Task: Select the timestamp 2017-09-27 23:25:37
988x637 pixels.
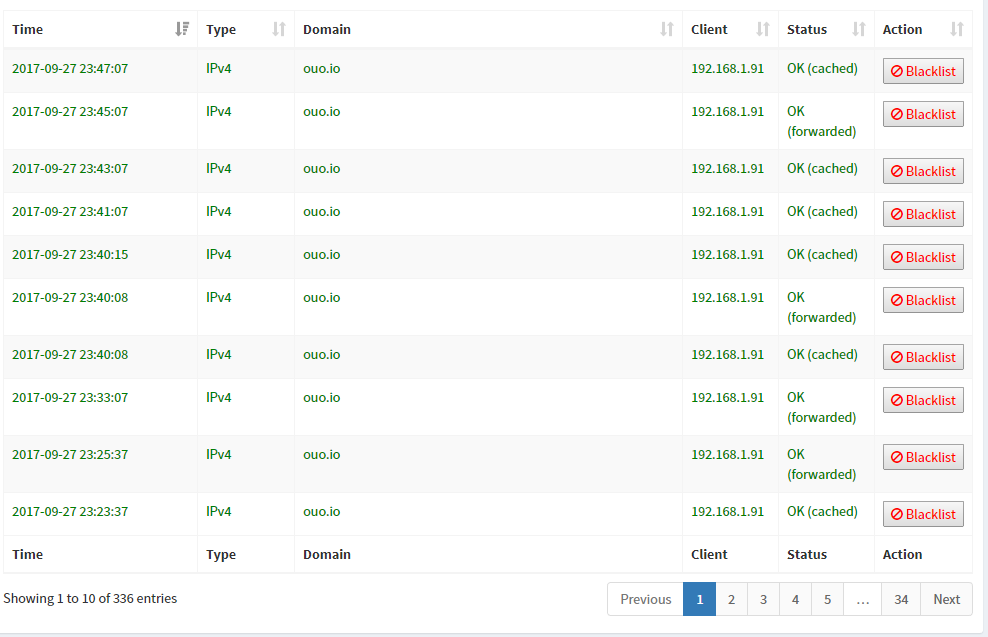Action: tap(70, 454)
